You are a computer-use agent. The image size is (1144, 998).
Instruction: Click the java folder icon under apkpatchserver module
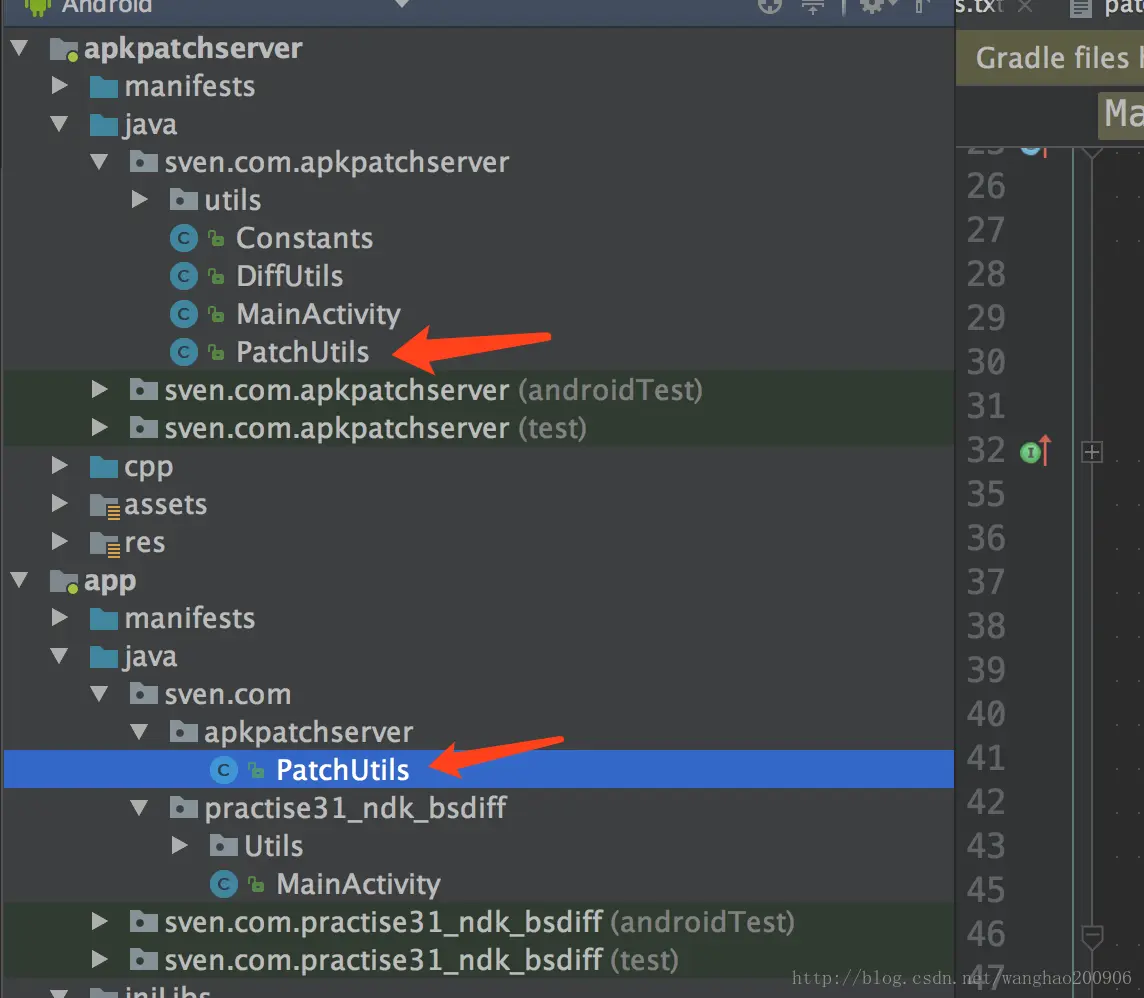104,125
